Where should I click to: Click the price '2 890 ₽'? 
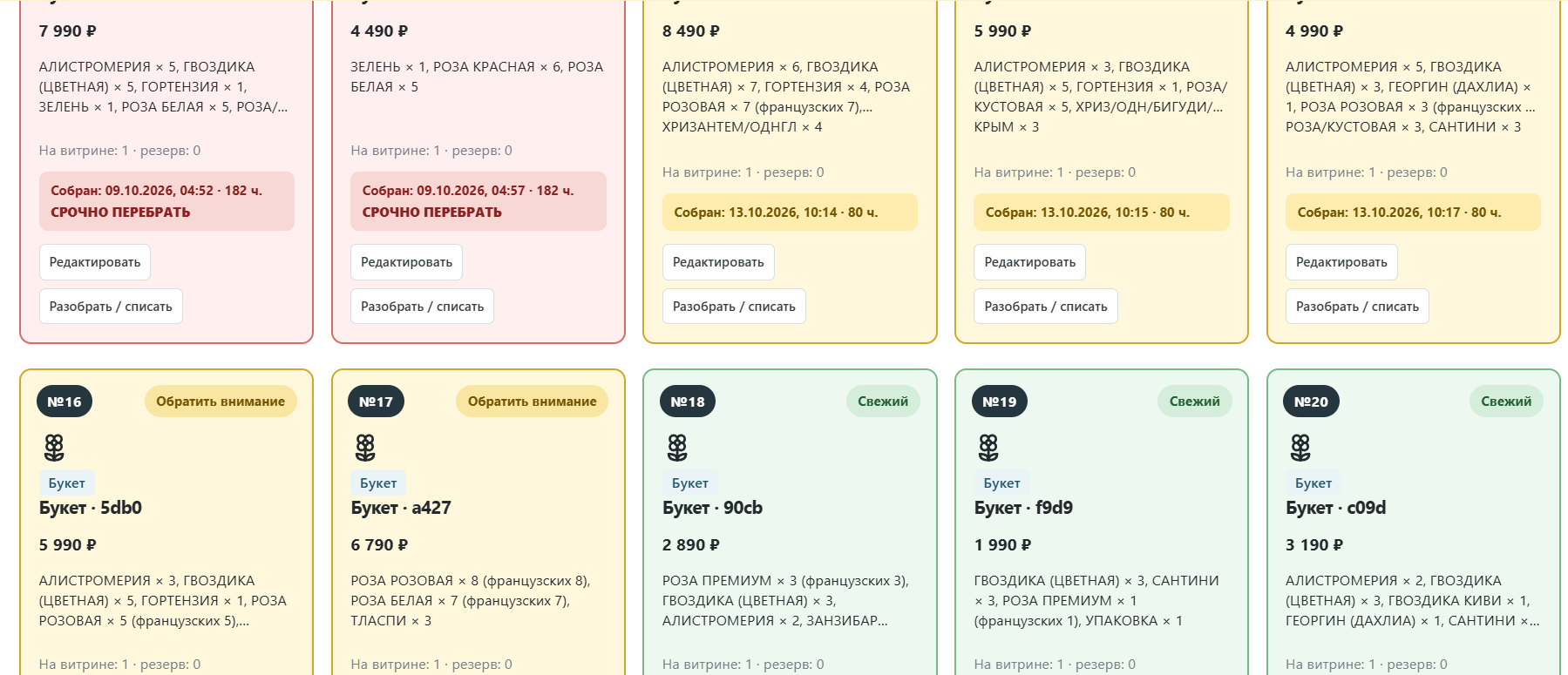point(691,545)
